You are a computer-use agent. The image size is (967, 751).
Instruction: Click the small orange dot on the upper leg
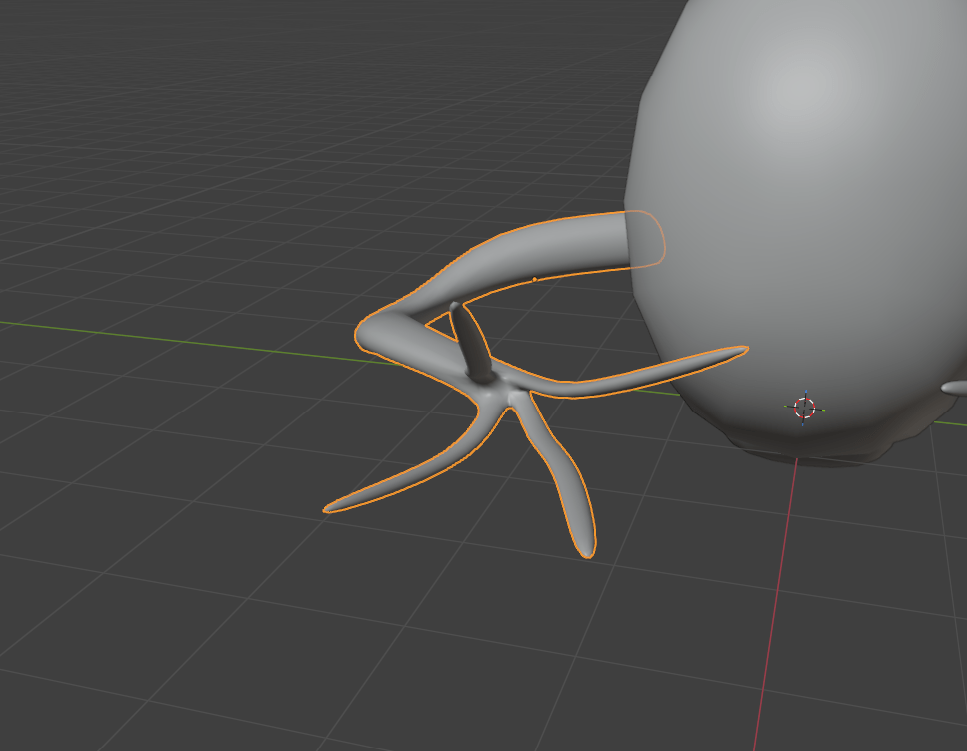(x=534, y=279)
